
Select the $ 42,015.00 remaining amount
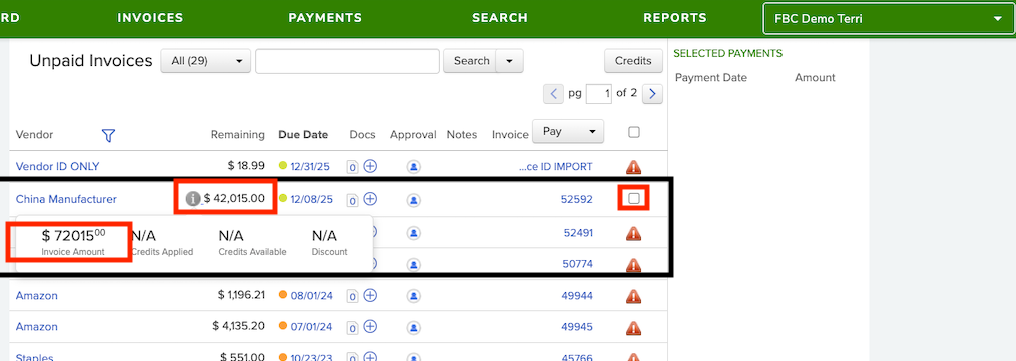pyautogui.click(x=234, y=198)
